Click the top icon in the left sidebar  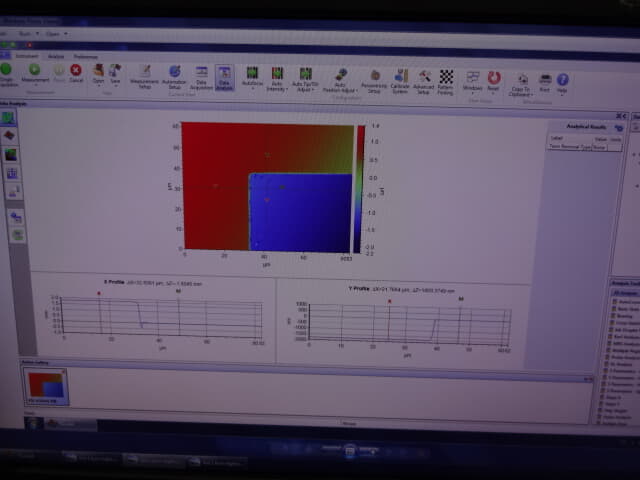click(10, 117)
